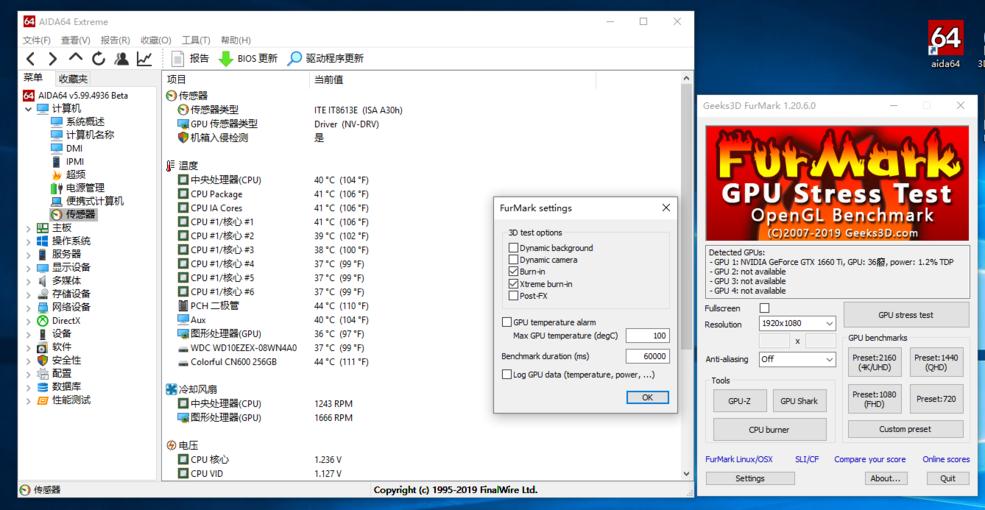Screen dimensions: 985x510
Task: Close the FurMark settings dialog
Action: pos(666,208)
